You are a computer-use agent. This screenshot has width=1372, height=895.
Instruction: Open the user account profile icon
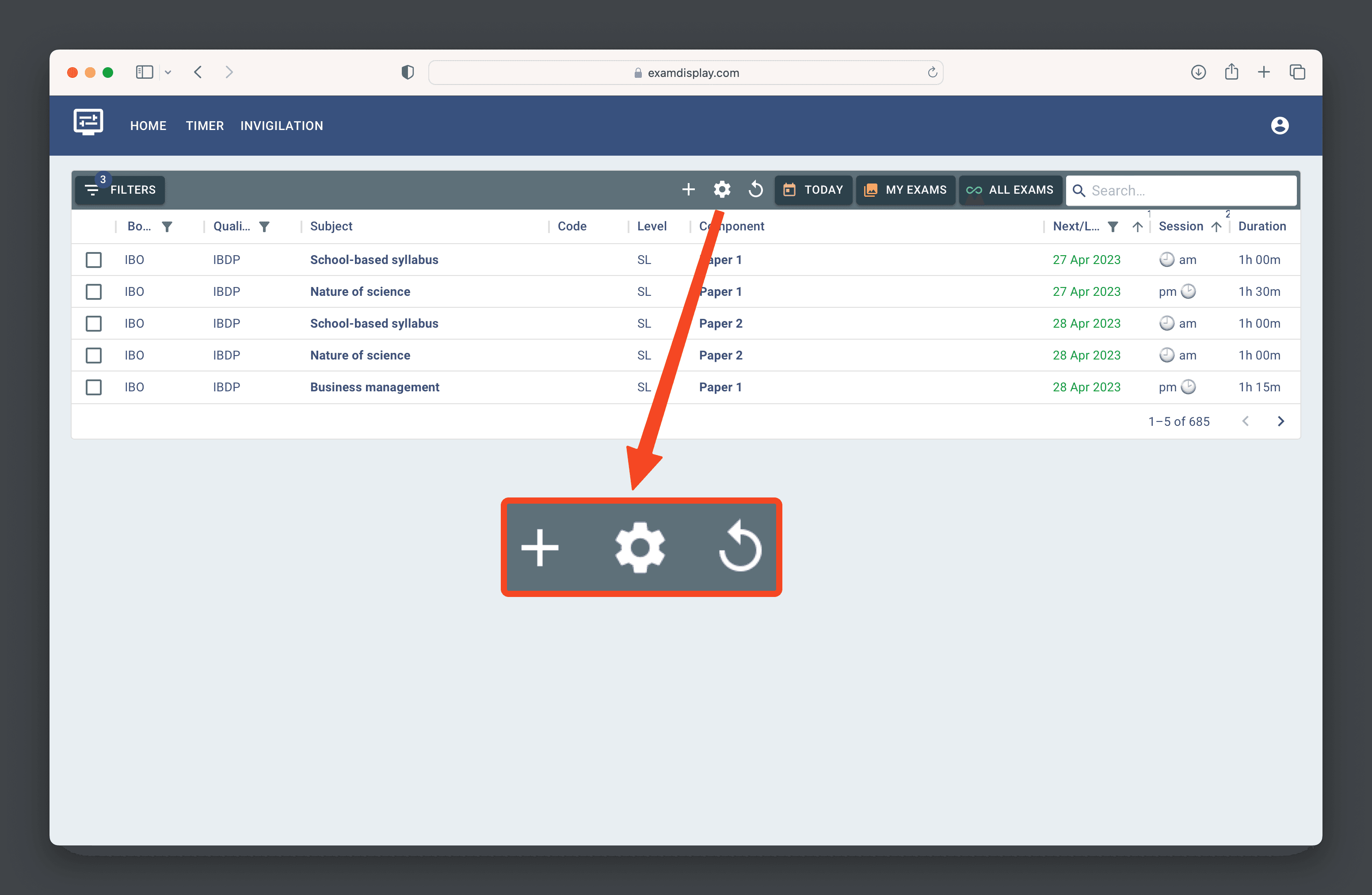[1279, 126]
